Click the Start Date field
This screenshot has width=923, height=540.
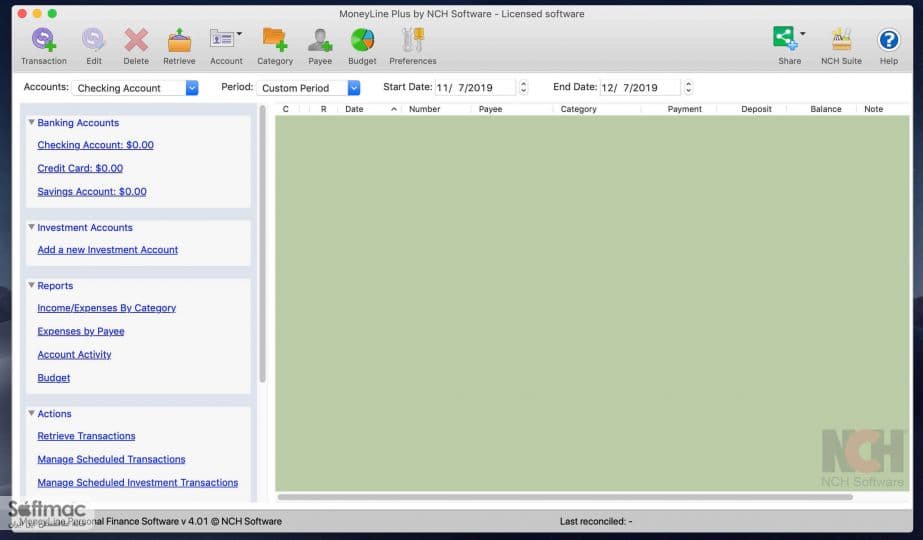pyautogui.click(x=474, y=88)
